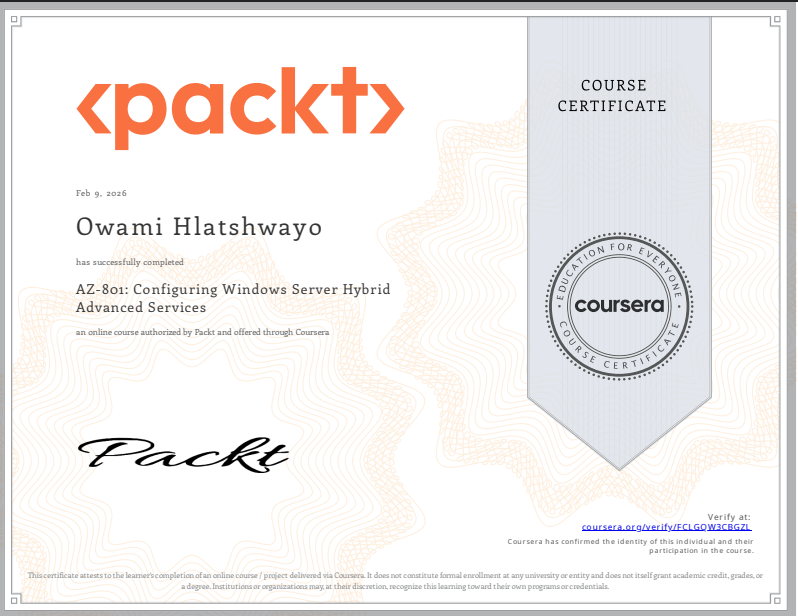Click the 'has successfully completed' line
Viewport: 798px width, 616px height.
pyautogui.click(x=130, y=262)
